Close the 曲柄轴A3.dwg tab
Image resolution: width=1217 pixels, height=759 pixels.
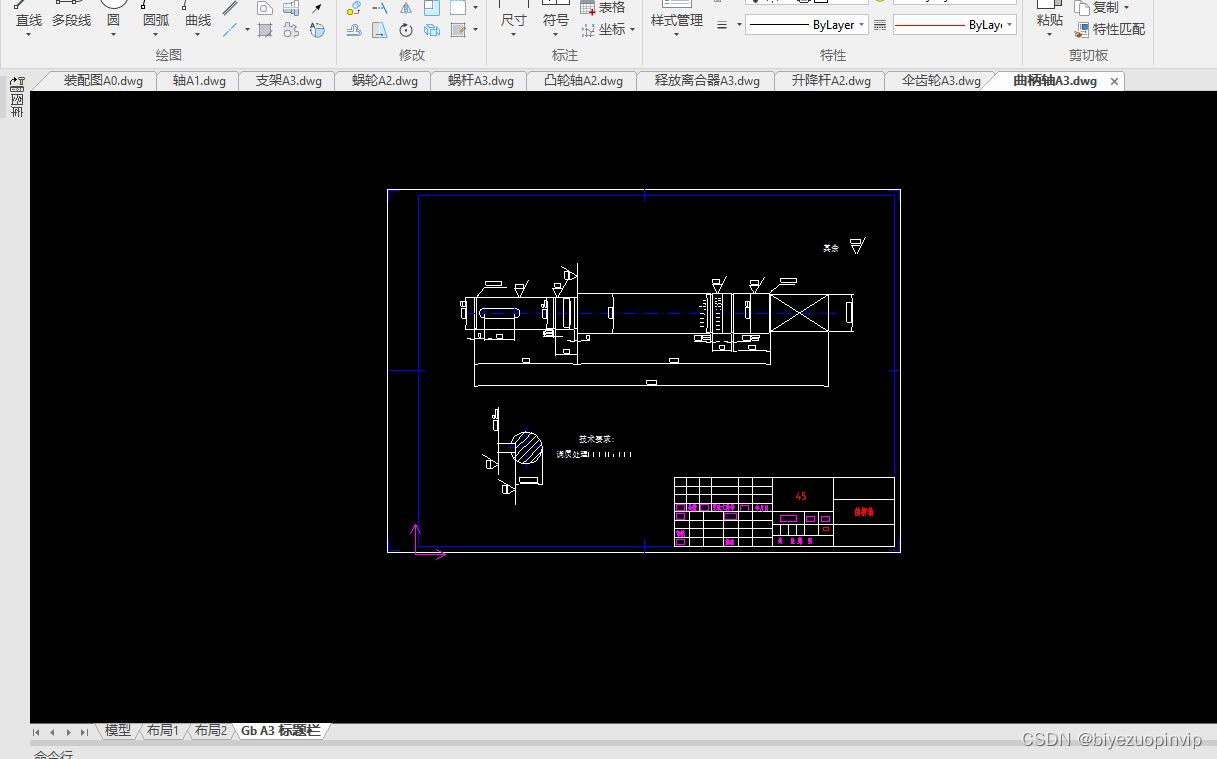coord(1114,81)
